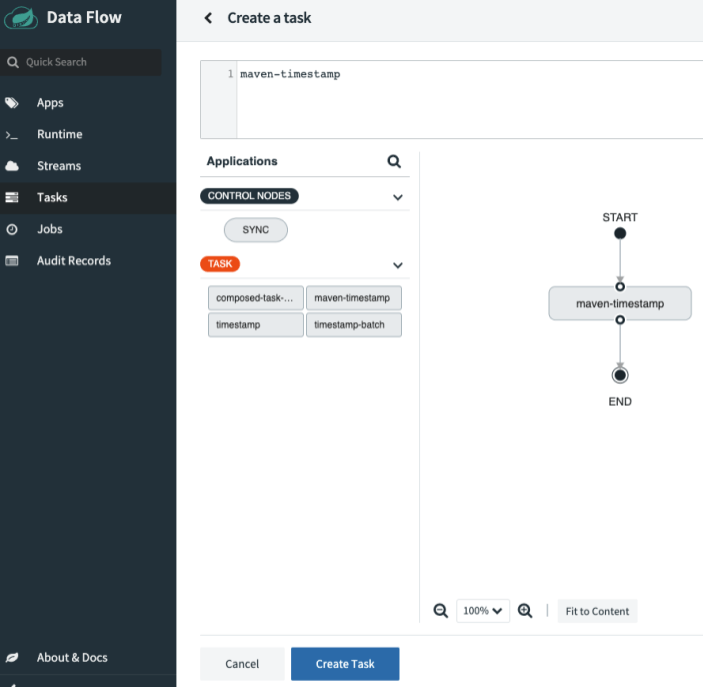Click the START label
The width and height of the screenshot is (703, 687).
coord(620,217)
